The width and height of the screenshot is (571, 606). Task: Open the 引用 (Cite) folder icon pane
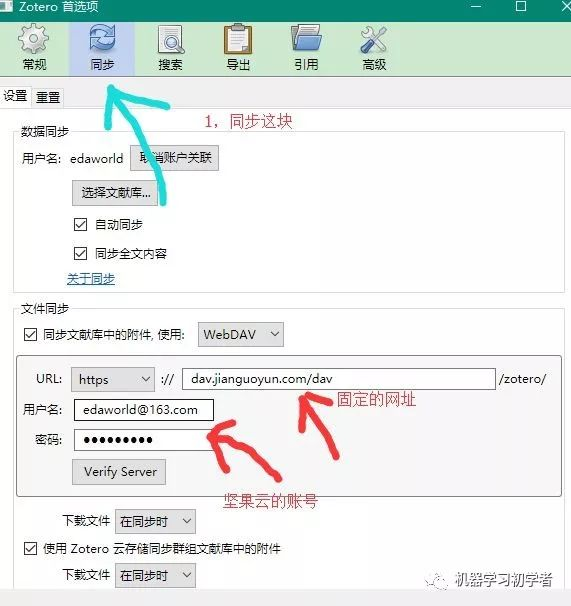(x=306, y=48)
